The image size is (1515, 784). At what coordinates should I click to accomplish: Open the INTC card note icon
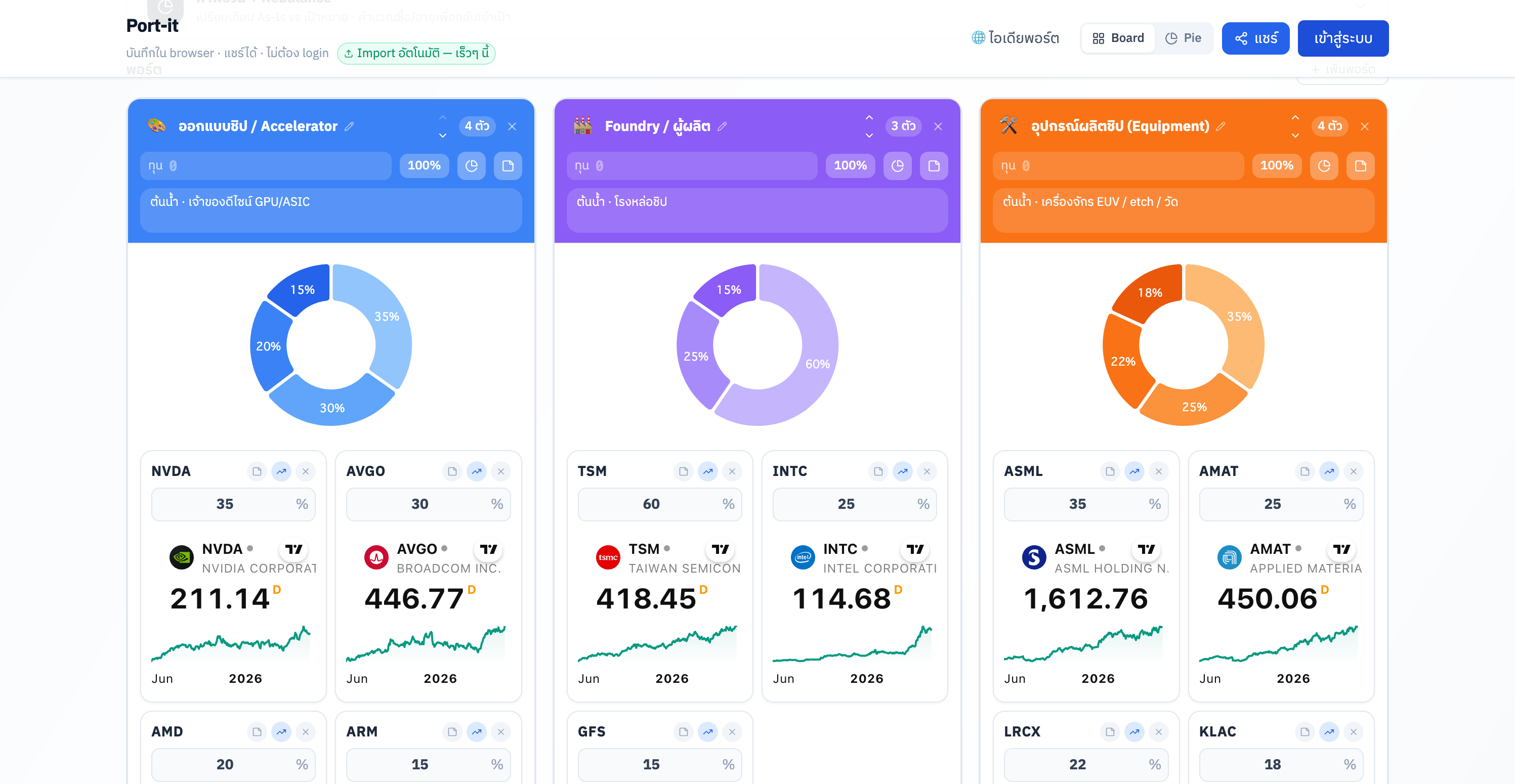coord(878,471)
